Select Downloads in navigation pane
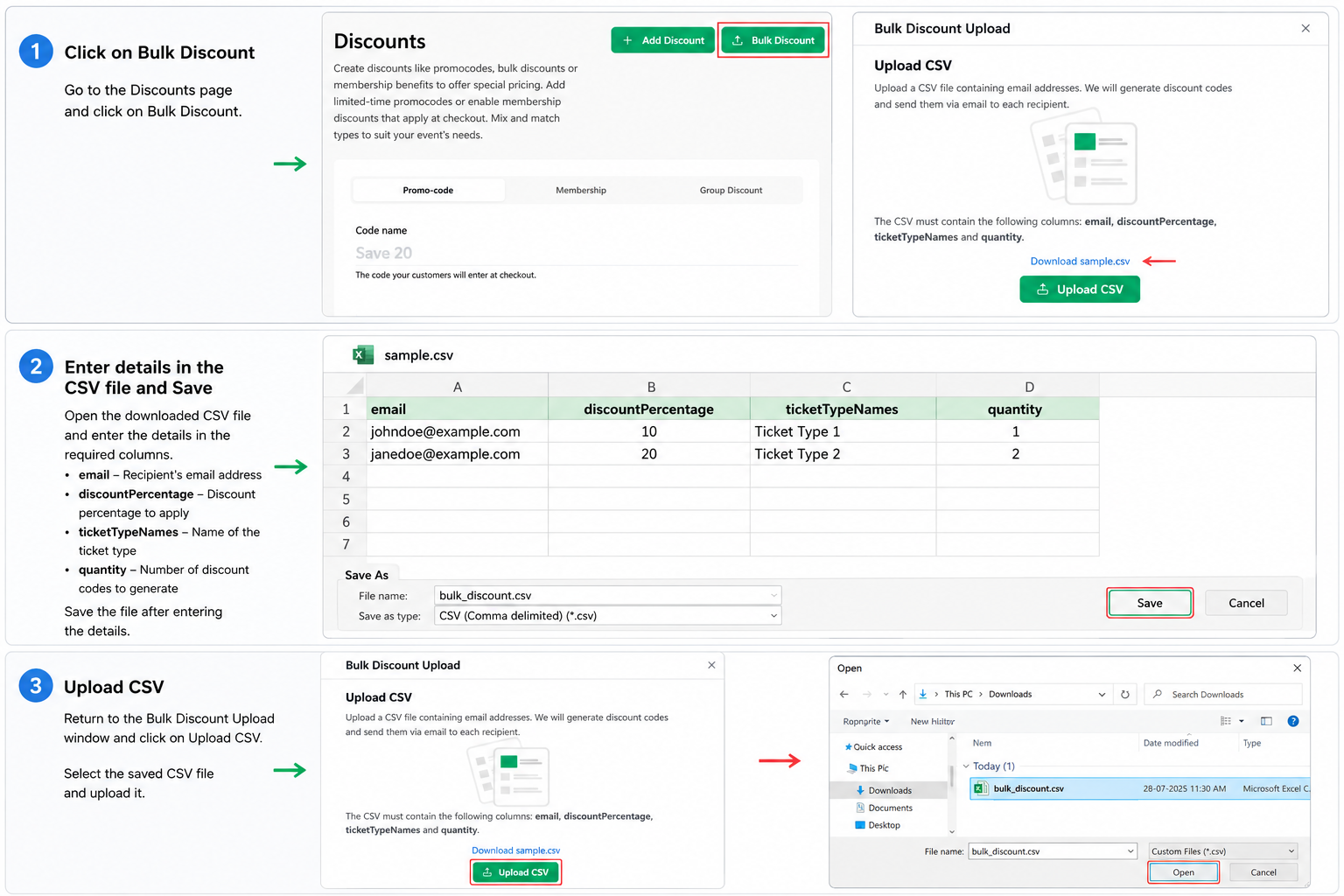The image size is (1344, 896). tap(887, 790)
